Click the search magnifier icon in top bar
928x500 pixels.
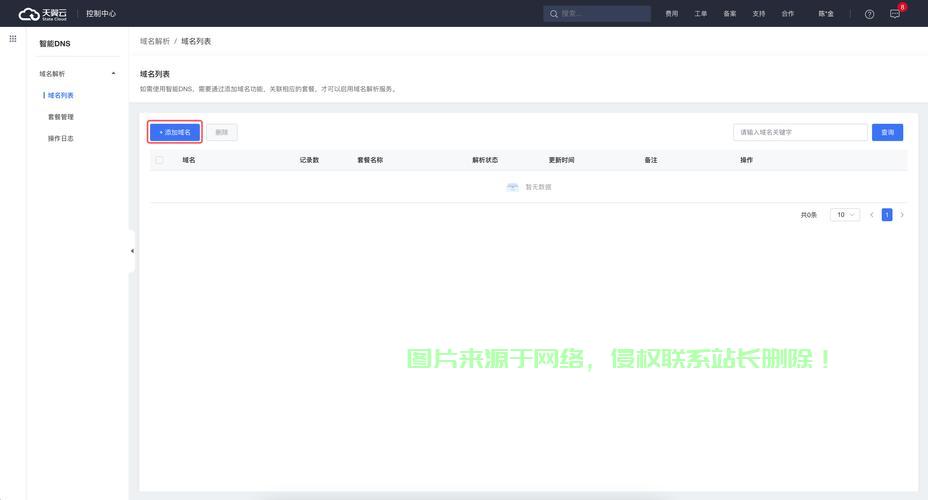coord(554,14)
